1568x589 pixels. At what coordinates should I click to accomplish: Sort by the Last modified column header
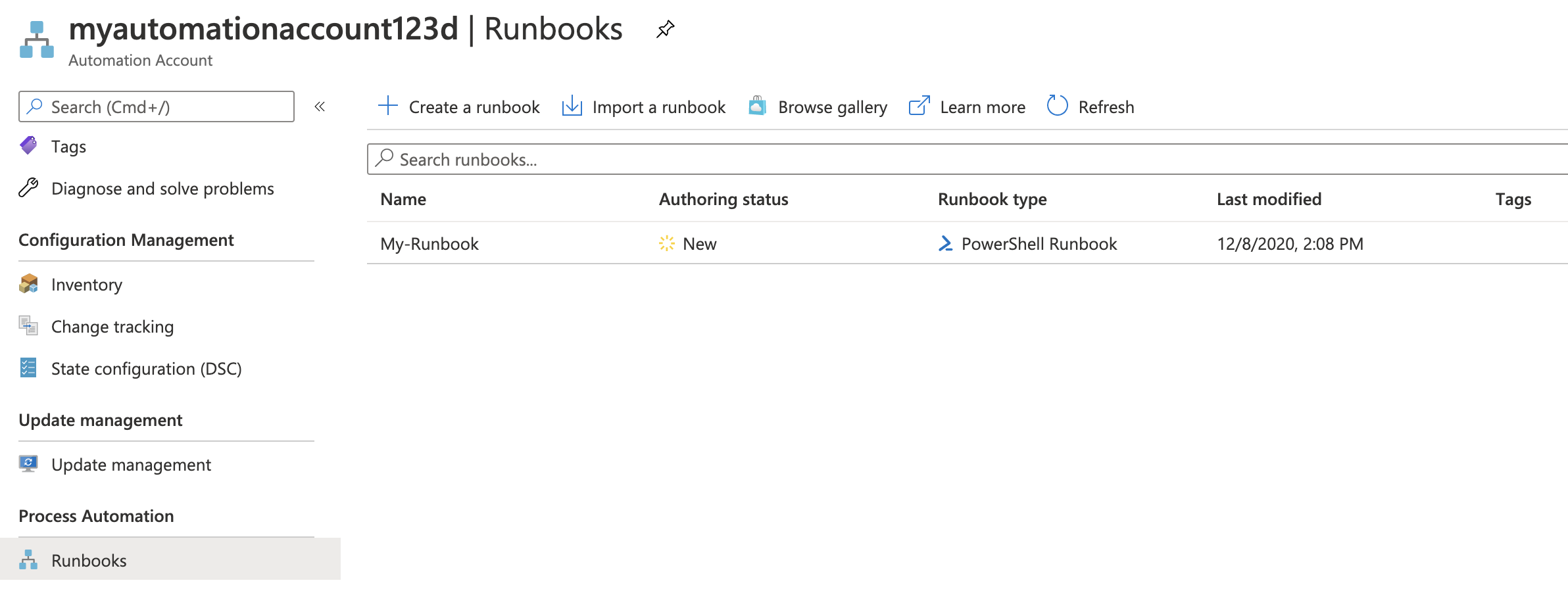coord(1269,199)
